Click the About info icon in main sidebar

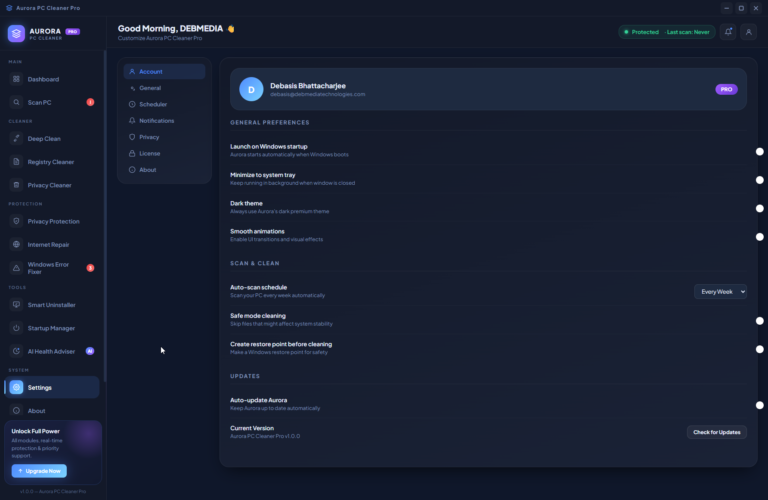[x=16, y=410]
